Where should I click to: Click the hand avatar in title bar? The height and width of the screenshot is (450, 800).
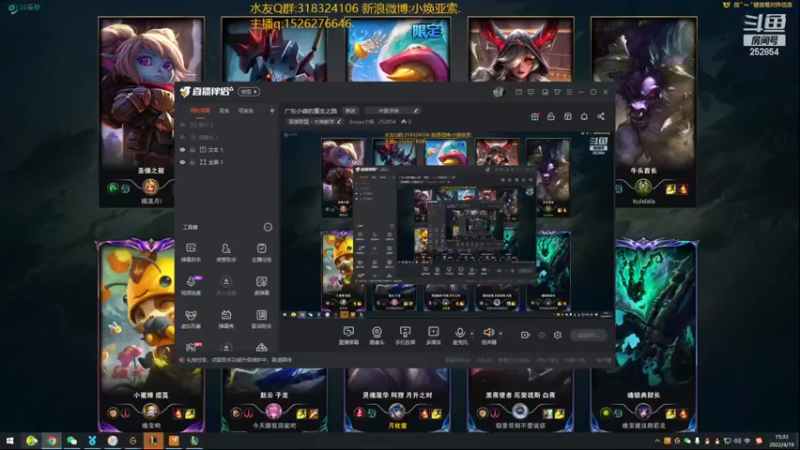(x=498, y=92)
